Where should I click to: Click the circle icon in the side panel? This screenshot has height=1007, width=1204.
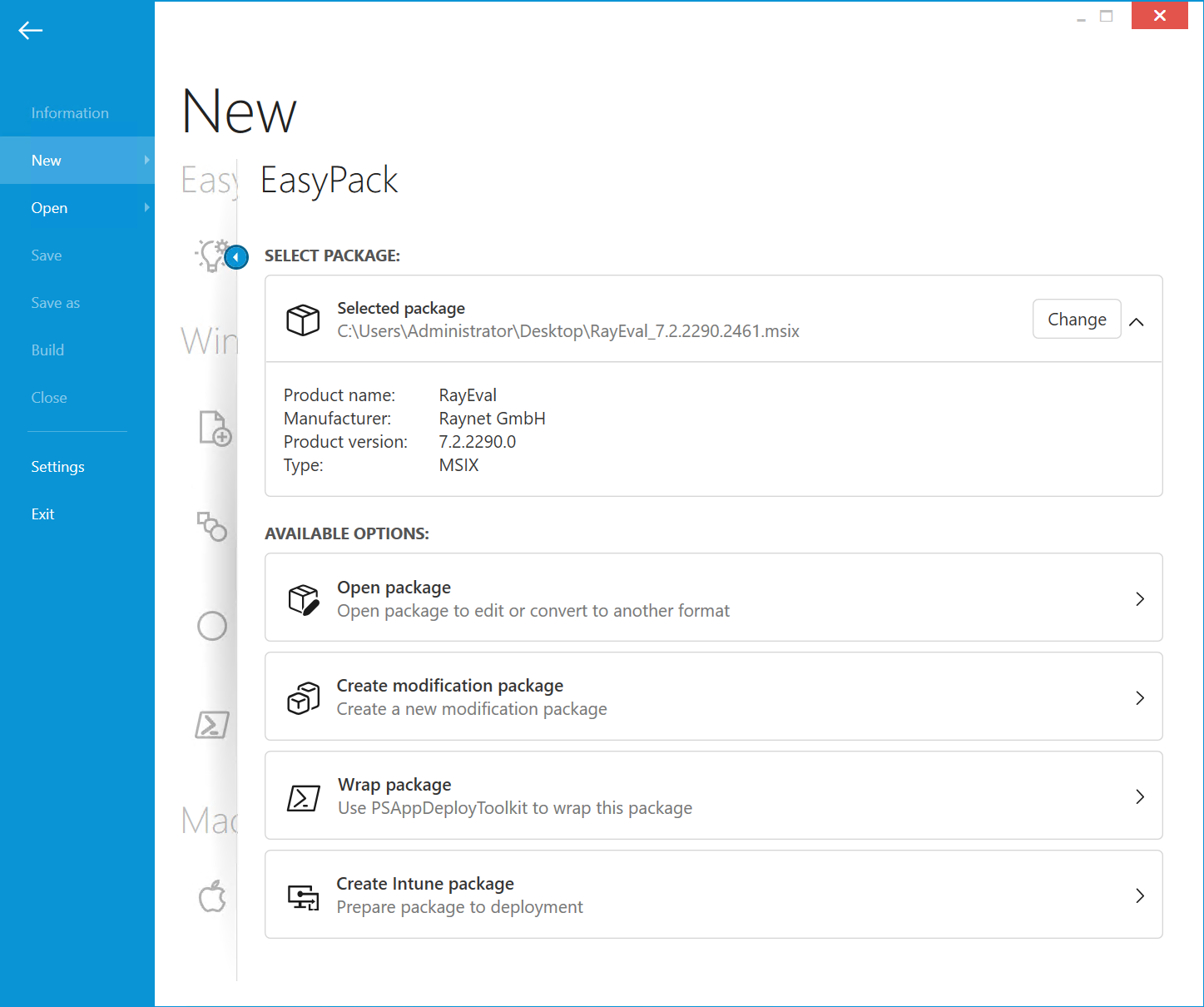point(212,626)
